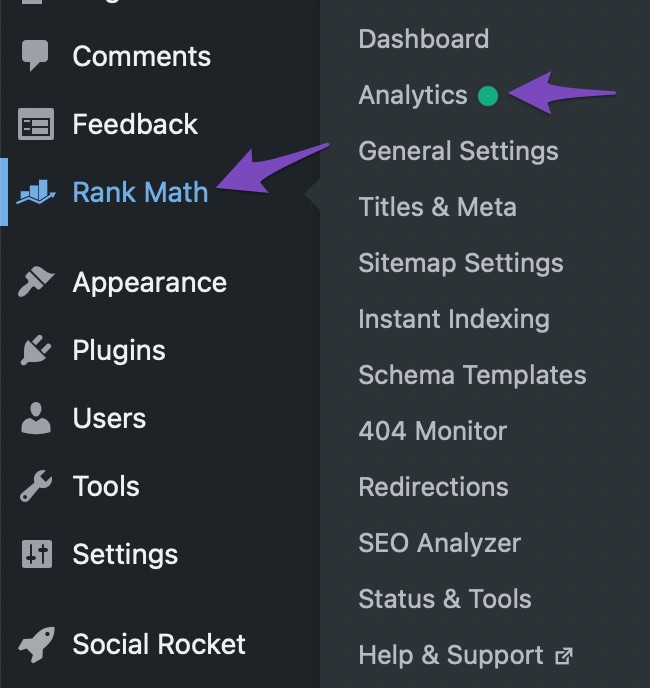Image resolution: width=650 pixels, height=688 pixels.
Task: Click the Comments speech bubble icon
Action: (x=35, y=55)
